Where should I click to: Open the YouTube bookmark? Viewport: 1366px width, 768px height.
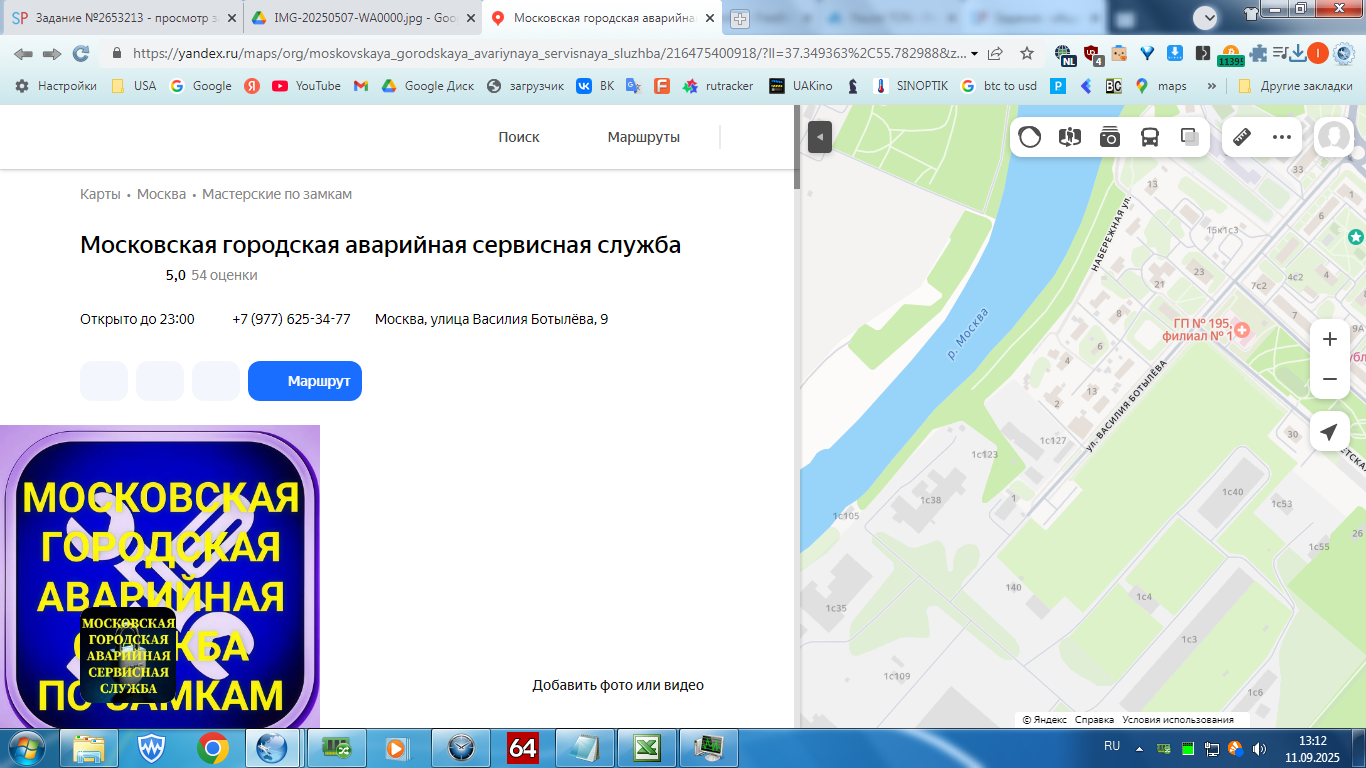306,86
